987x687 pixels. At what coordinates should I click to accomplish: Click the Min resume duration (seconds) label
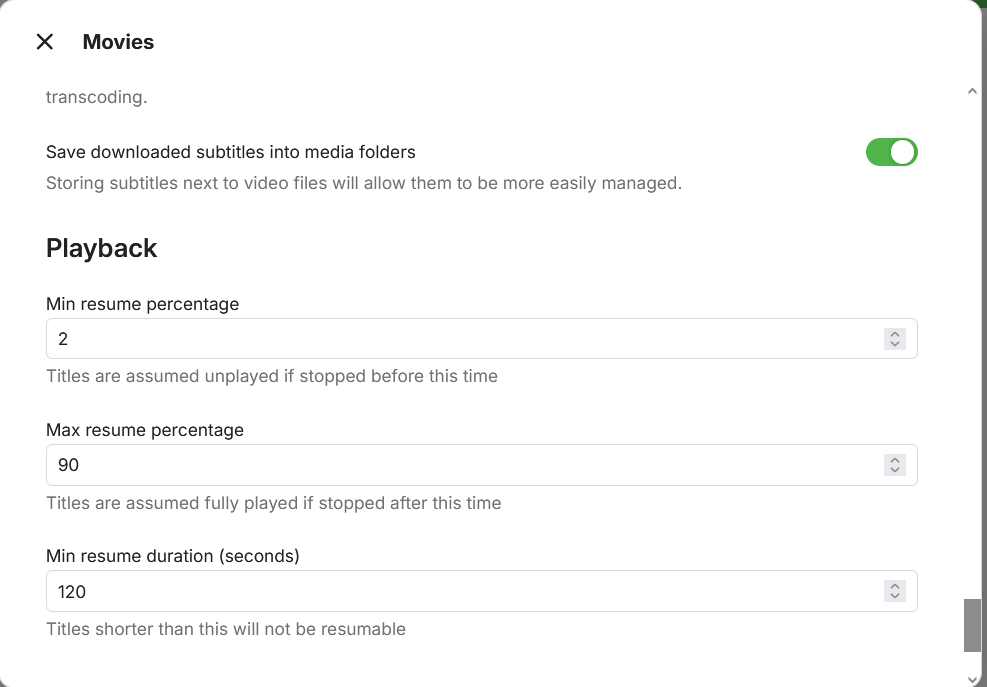pos(172,556)
